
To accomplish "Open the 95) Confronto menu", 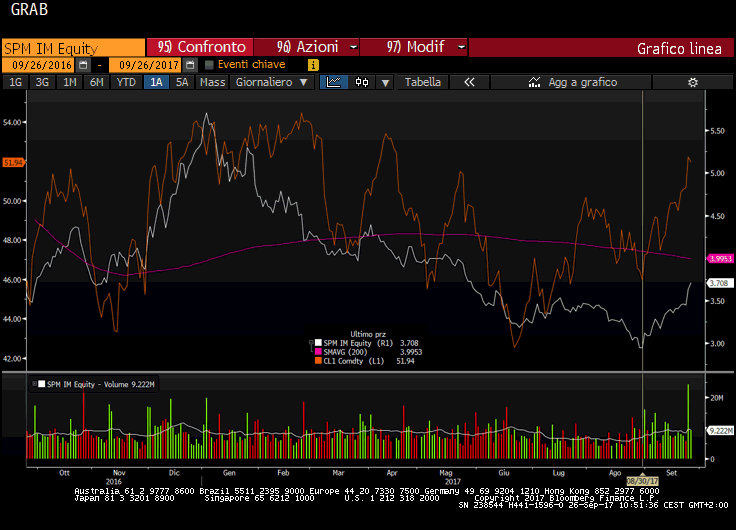I will point(200,47).
